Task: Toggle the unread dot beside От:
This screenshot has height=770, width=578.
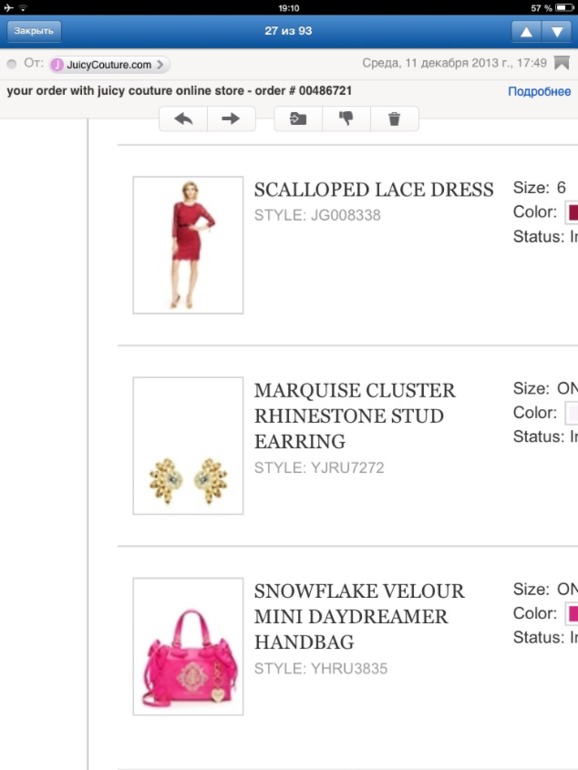Action: tap(12, 64)
